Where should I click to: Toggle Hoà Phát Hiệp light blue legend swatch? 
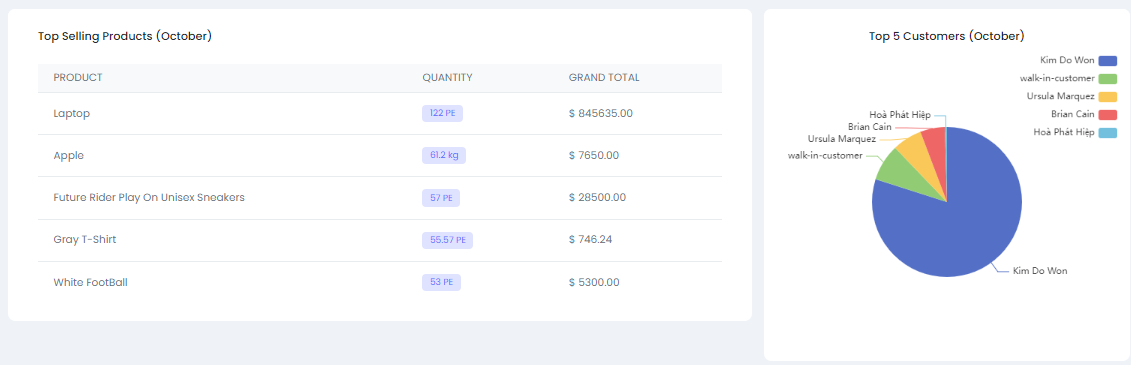(1107, 132)
